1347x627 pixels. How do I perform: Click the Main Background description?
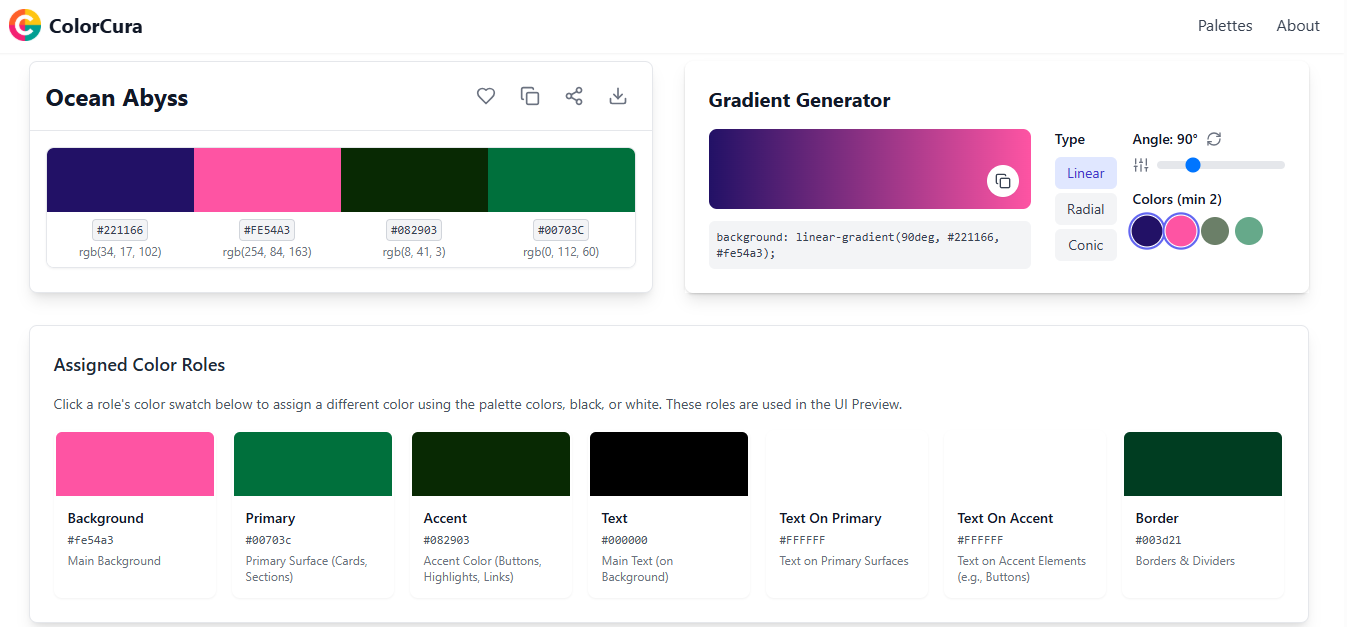pos(114,561)
